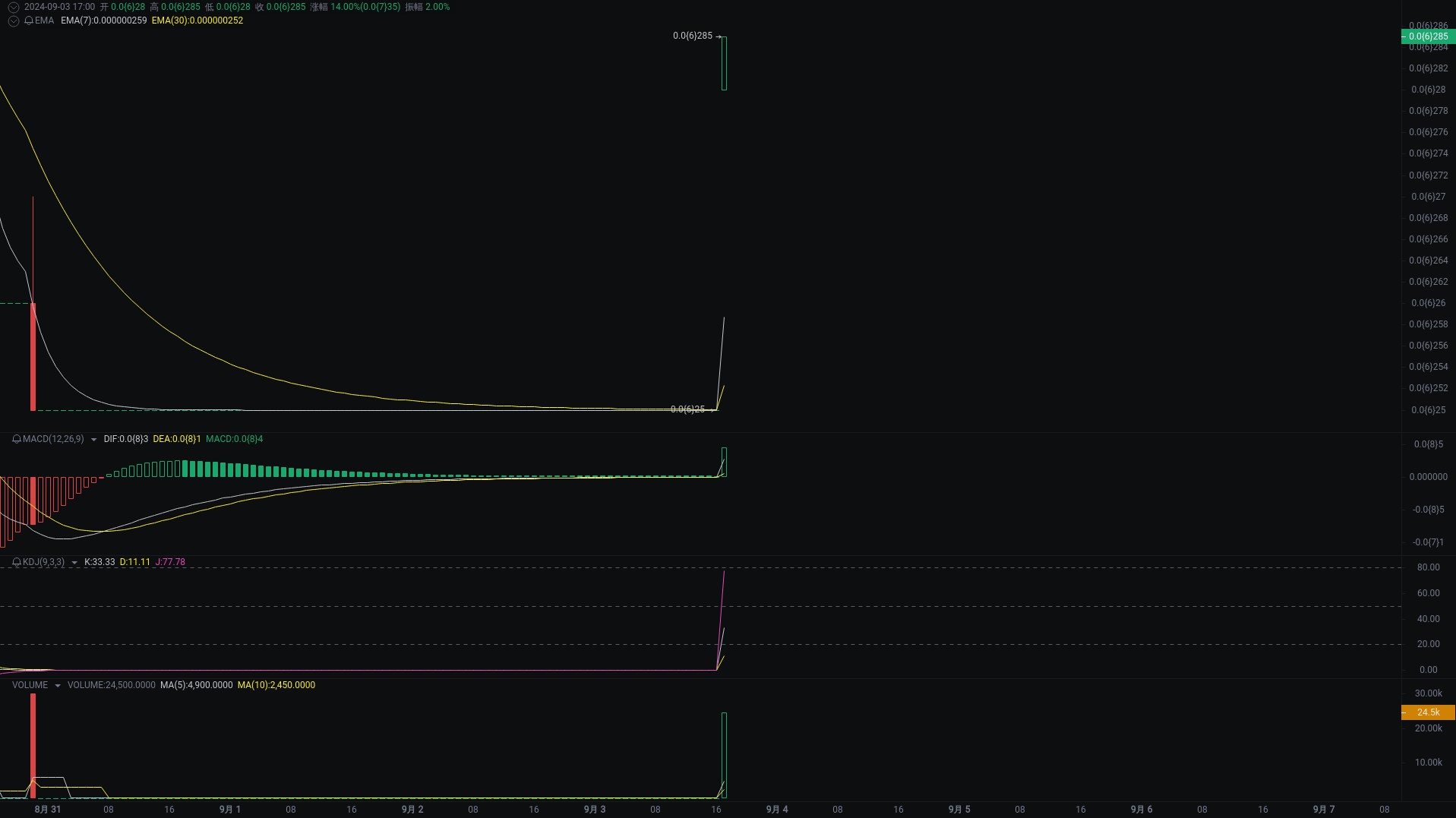This screenshot has width=1456, height=818.
Task: Click the orange 24.5k volume axis marker
Action: tap(1427, 712)
